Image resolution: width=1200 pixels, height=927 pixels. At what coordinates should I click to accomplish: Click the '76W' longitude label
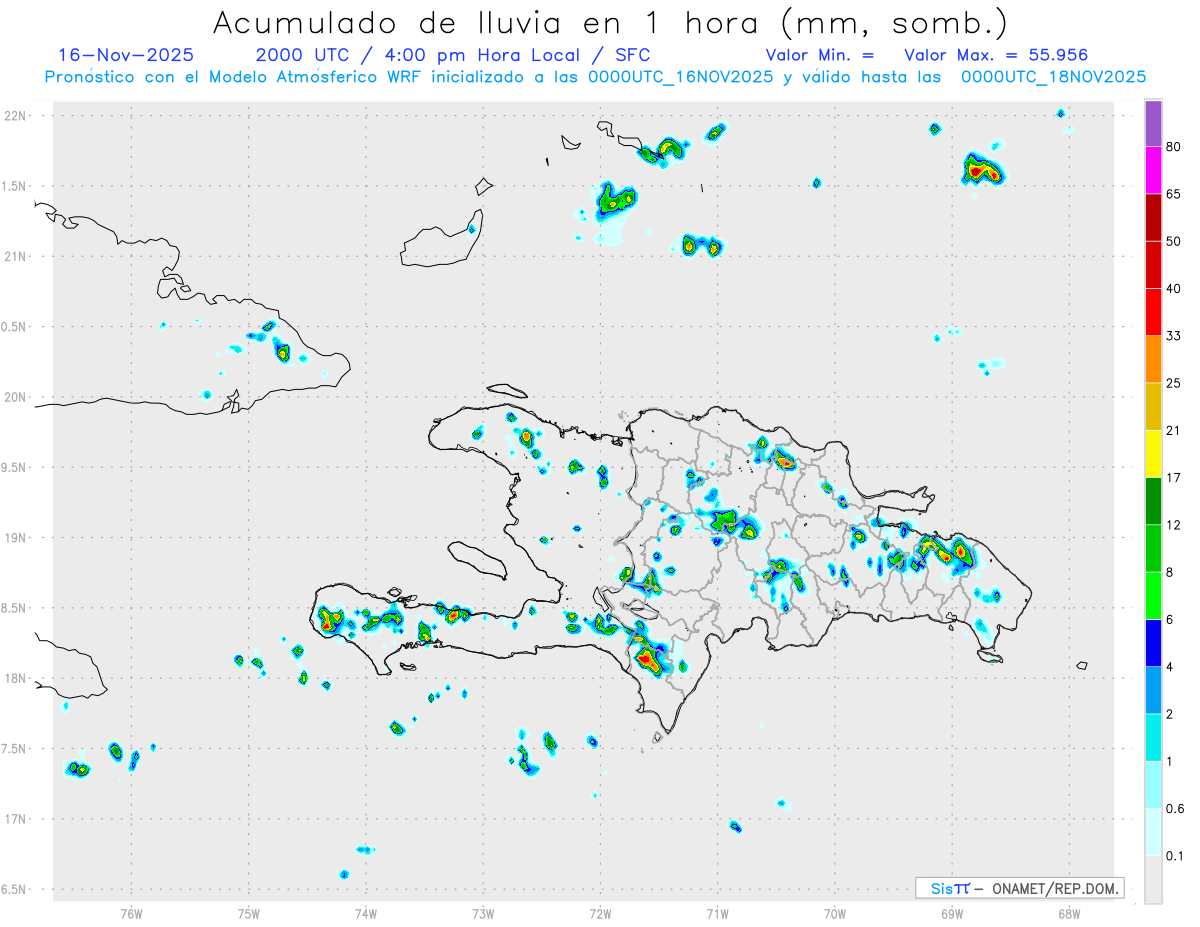click(x=131, y=913)
